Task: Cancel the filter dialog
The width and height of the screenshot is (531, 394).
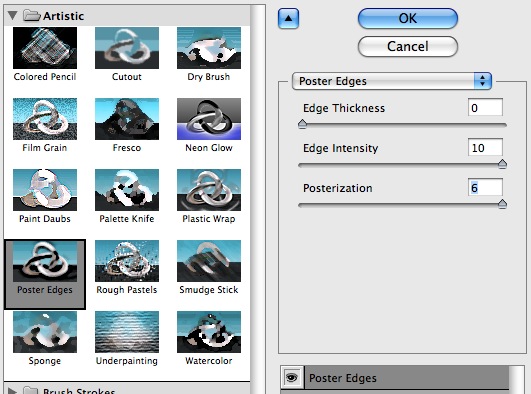Action: coord(408,46)
